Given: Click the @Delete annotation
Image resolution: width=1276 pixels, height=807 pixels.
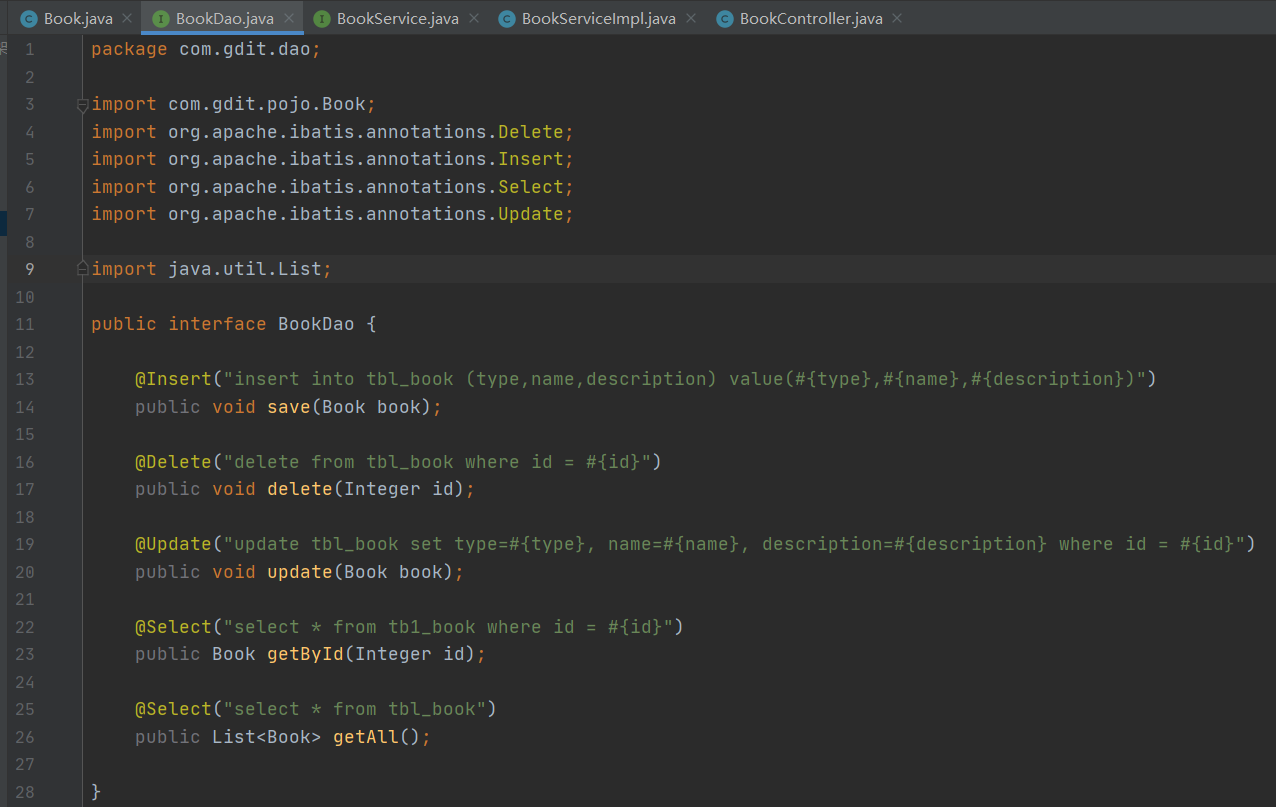Looking at the screenshot, I should [x=174, y=462].
